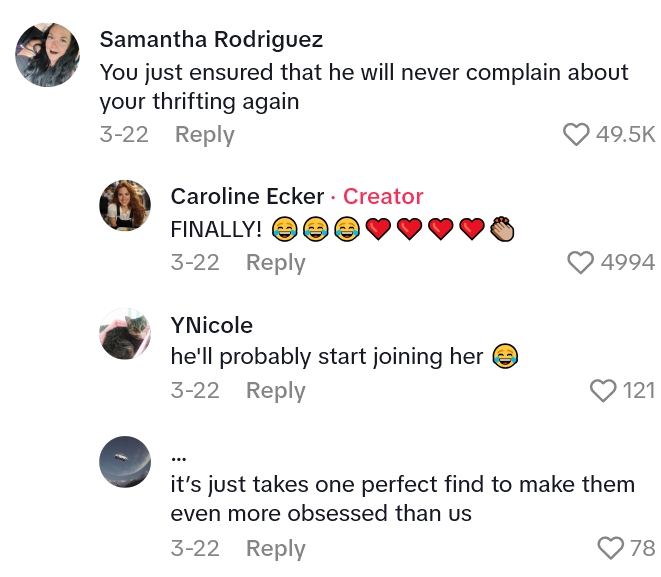Click the Creator badge label
Screen dimensions: 661x577
click(x=383, y=197)
